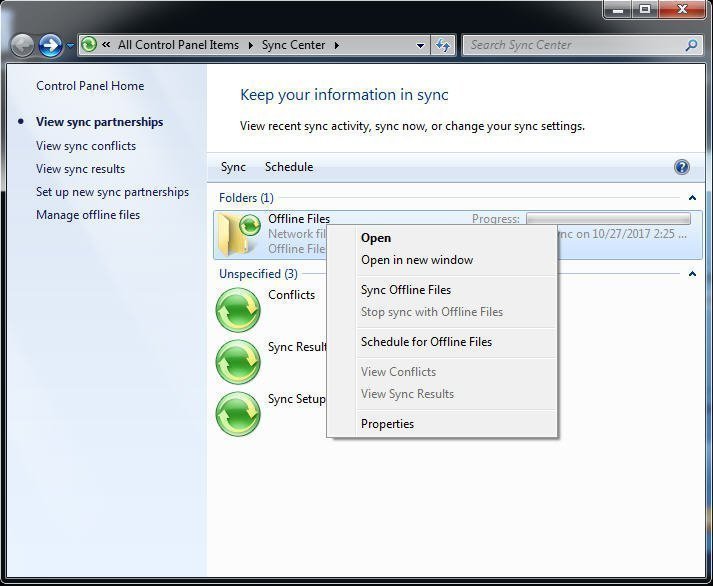Click the Sync Setup green sync icon
This screenshot has width=713, height=586.
238,414
